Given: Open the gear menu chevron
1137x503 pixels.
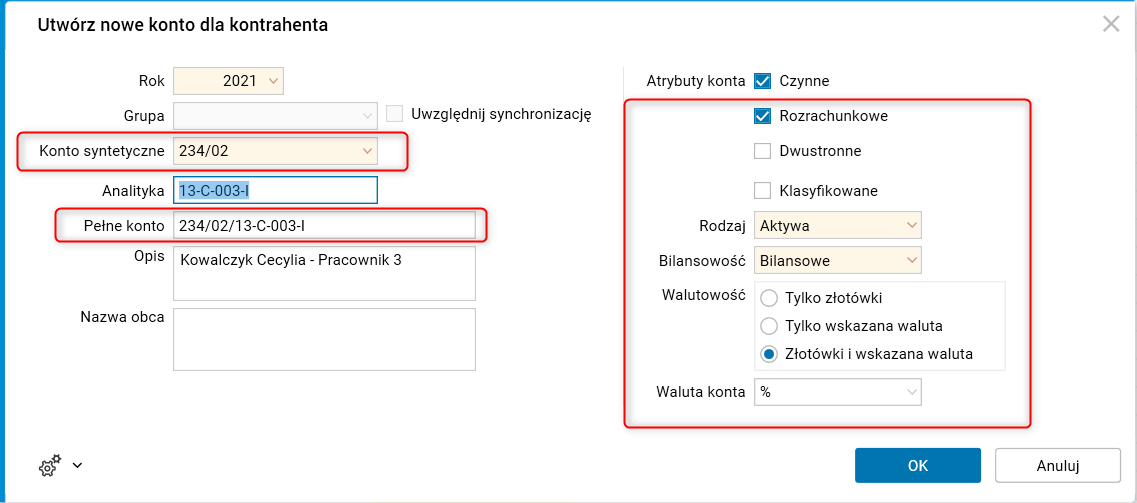Looking at the screenshot, I should (x=77, y=465).
